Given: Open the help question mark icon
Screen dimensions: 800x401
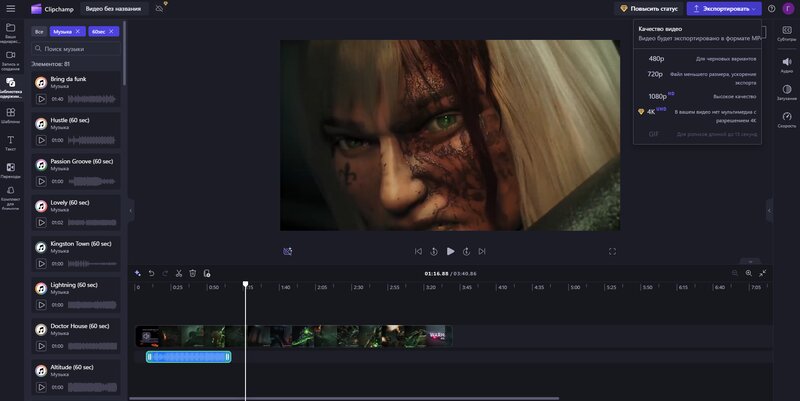Looking at the screenshot, I should [772, 9].
